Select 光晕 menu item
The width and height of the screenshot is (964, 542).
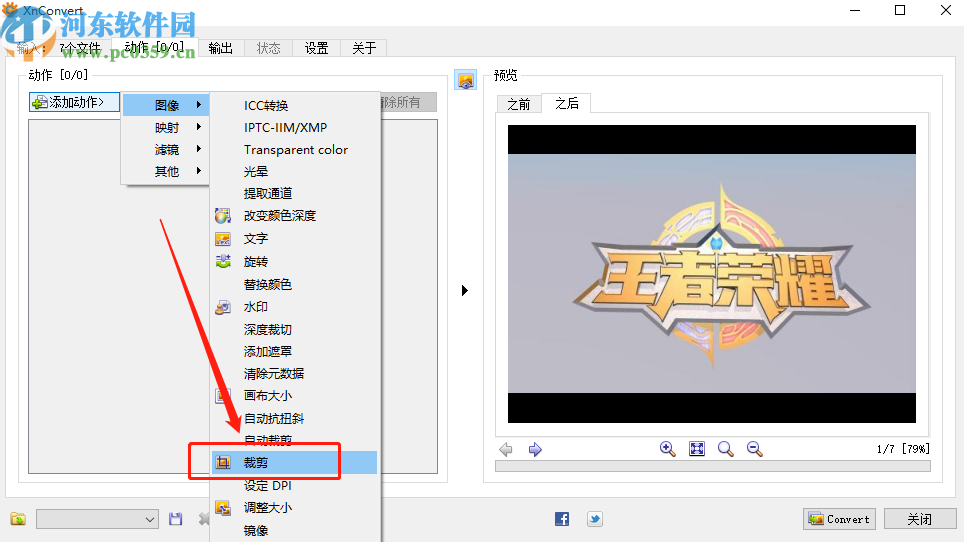click(x=256, y=171)
